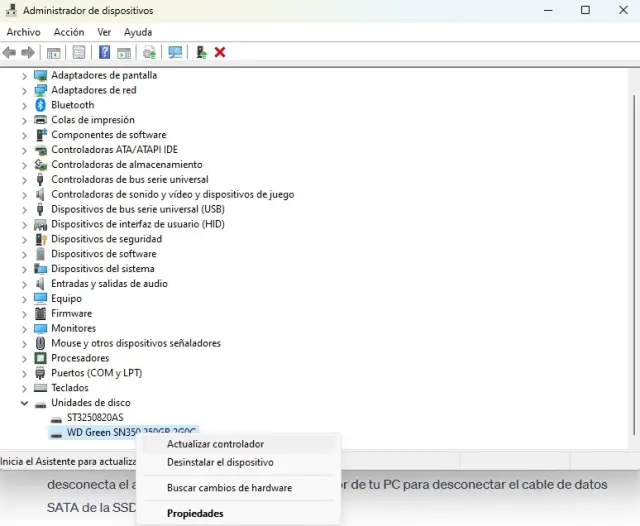This screenshot has height=526, width=640.
Task: Expand the Adaptadores de pantalla node
Action: (24, 75)
